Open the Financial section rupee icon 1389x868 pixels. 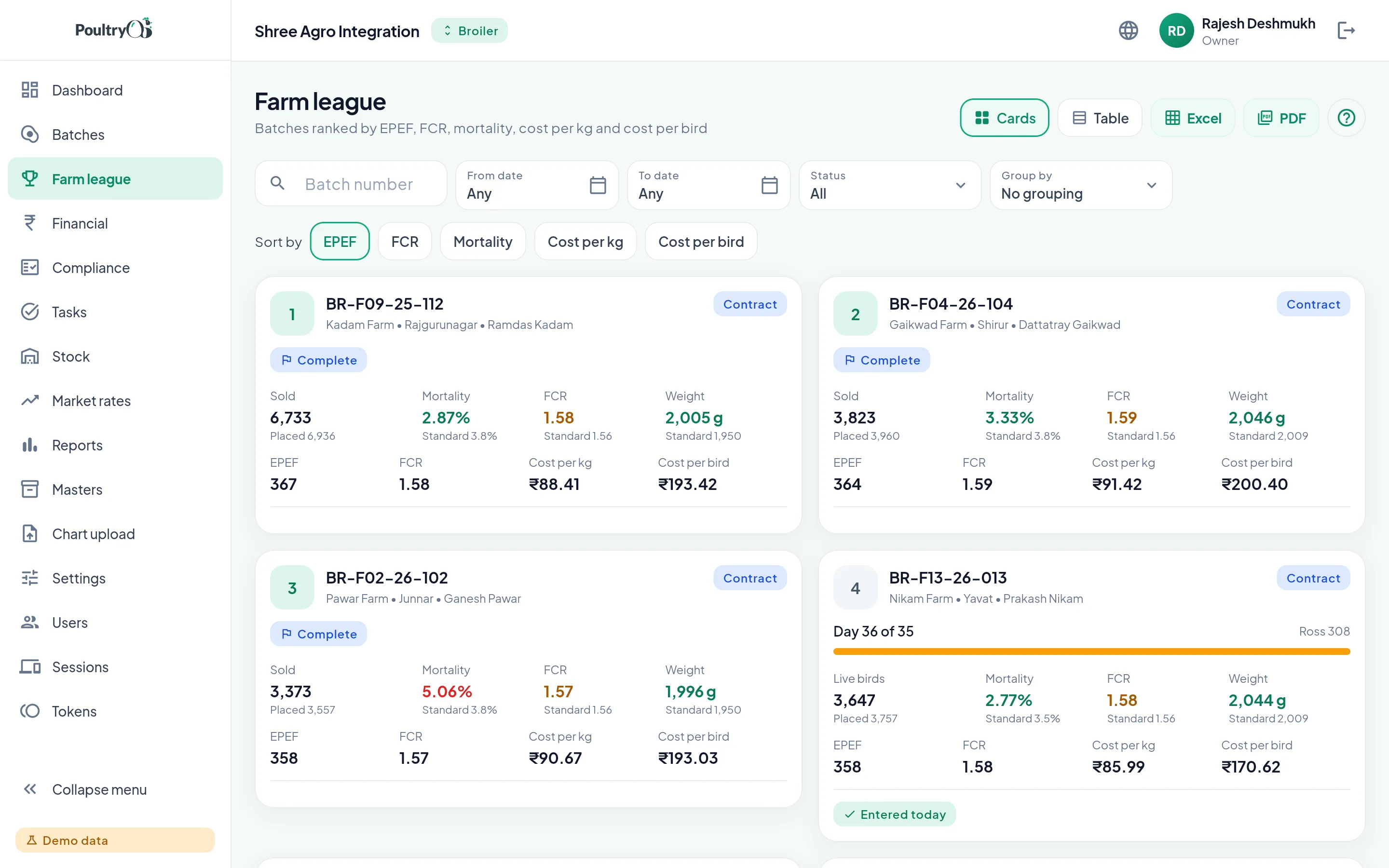pyautogui.click(x=30, y=223)
